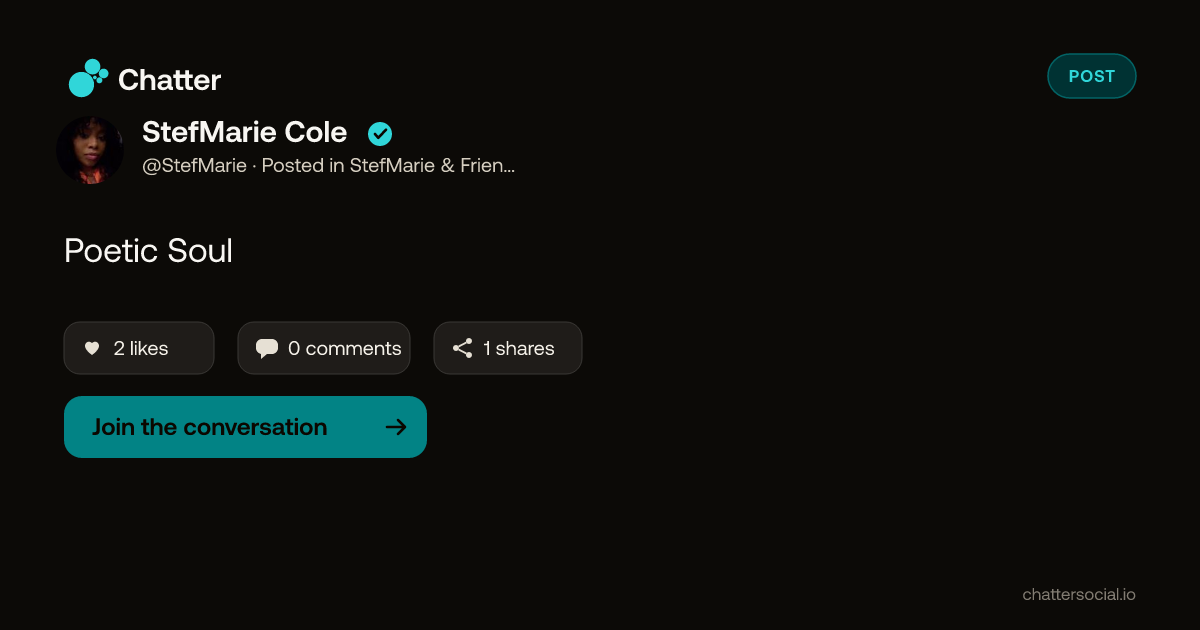Click the speech bubble comment icon

pyautogui.click(x=267, y=348)
